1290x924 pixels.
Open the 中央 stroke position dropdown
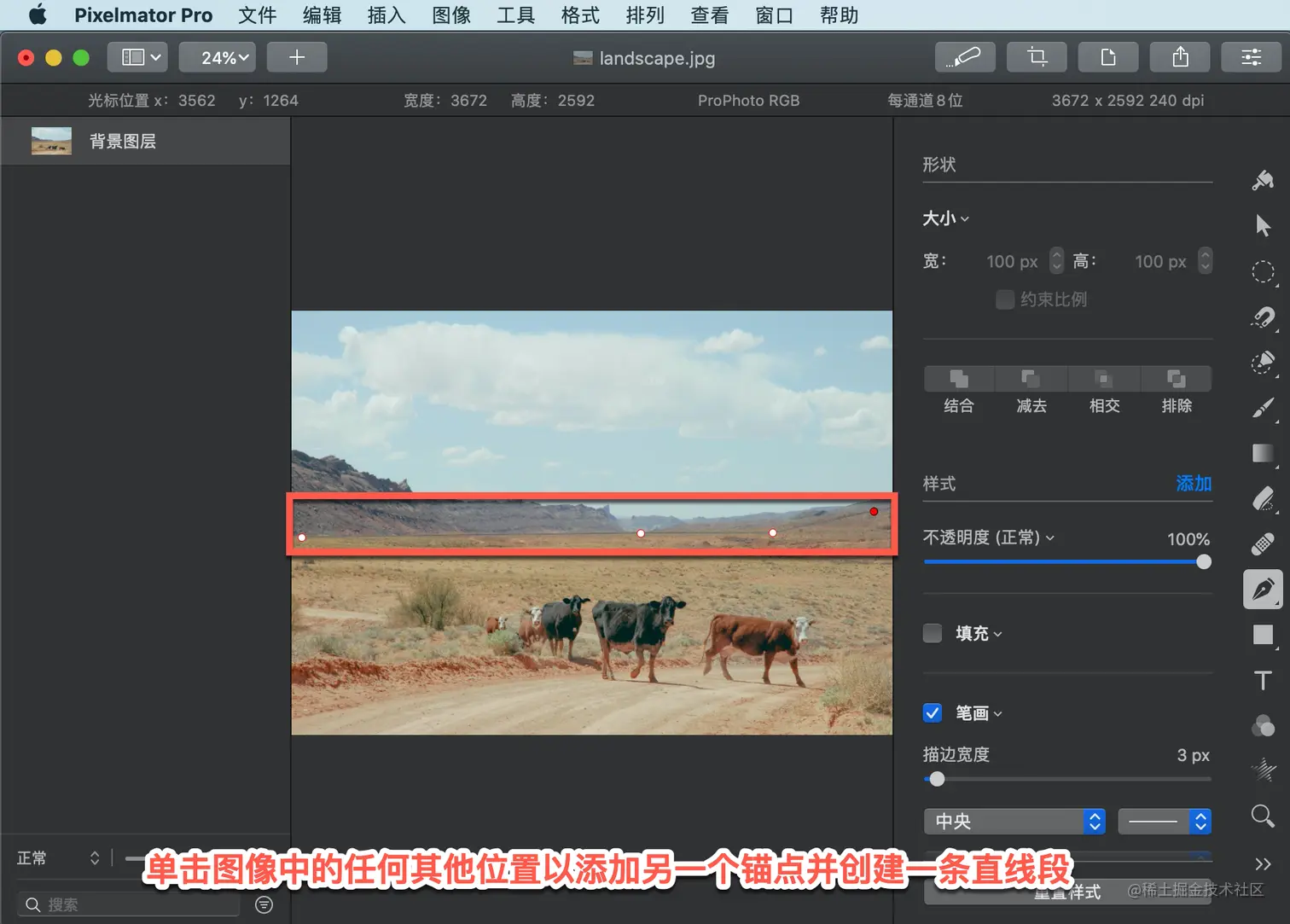(x=1014, y=821)
